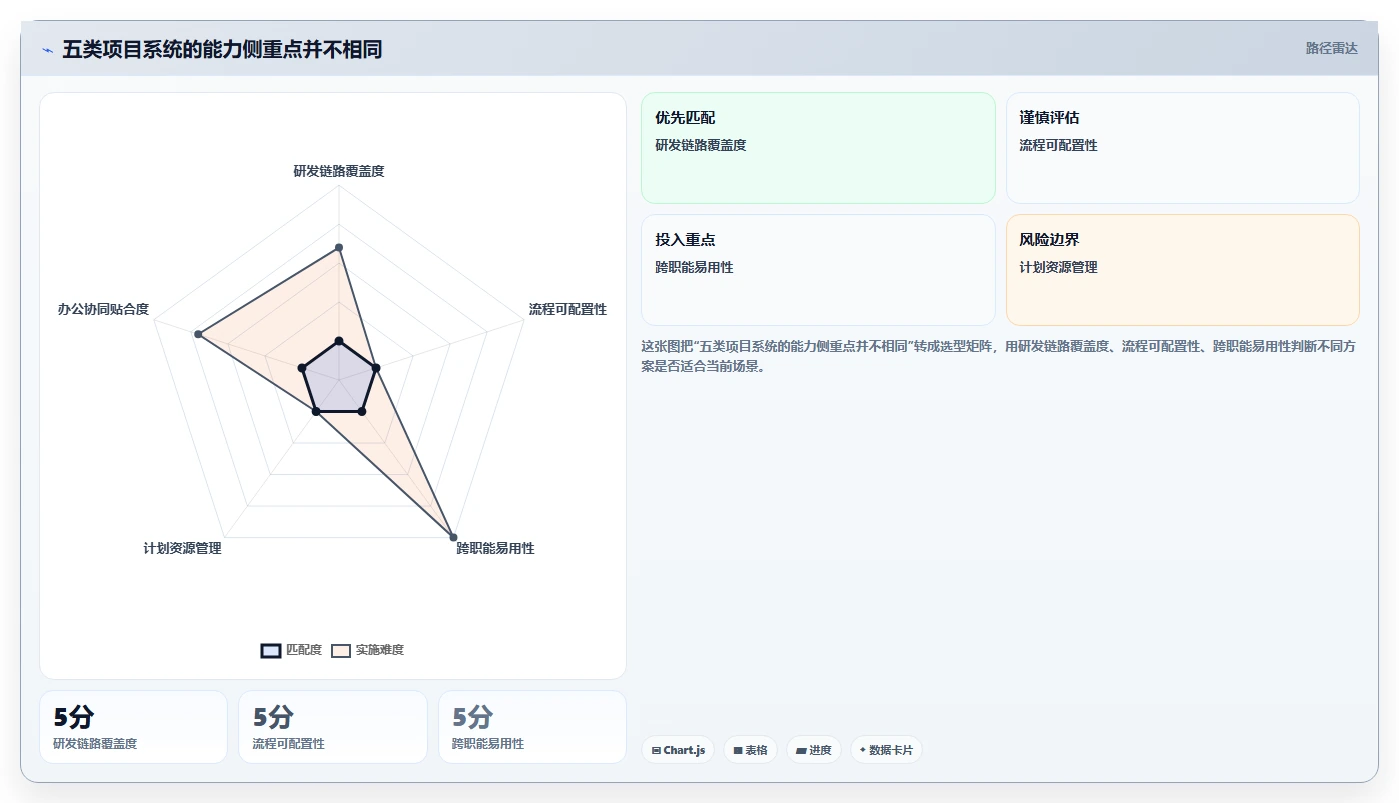Click the 数据卡片 chip

[886, 750]
